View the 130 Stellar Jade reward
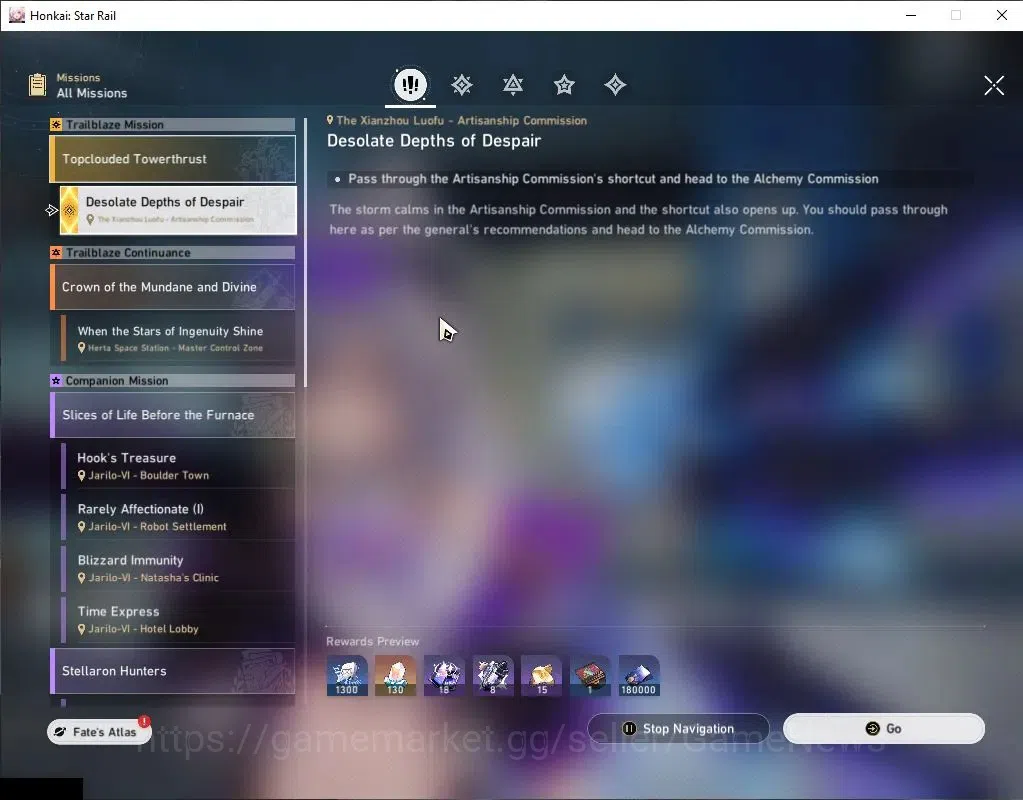 (395, 675)
